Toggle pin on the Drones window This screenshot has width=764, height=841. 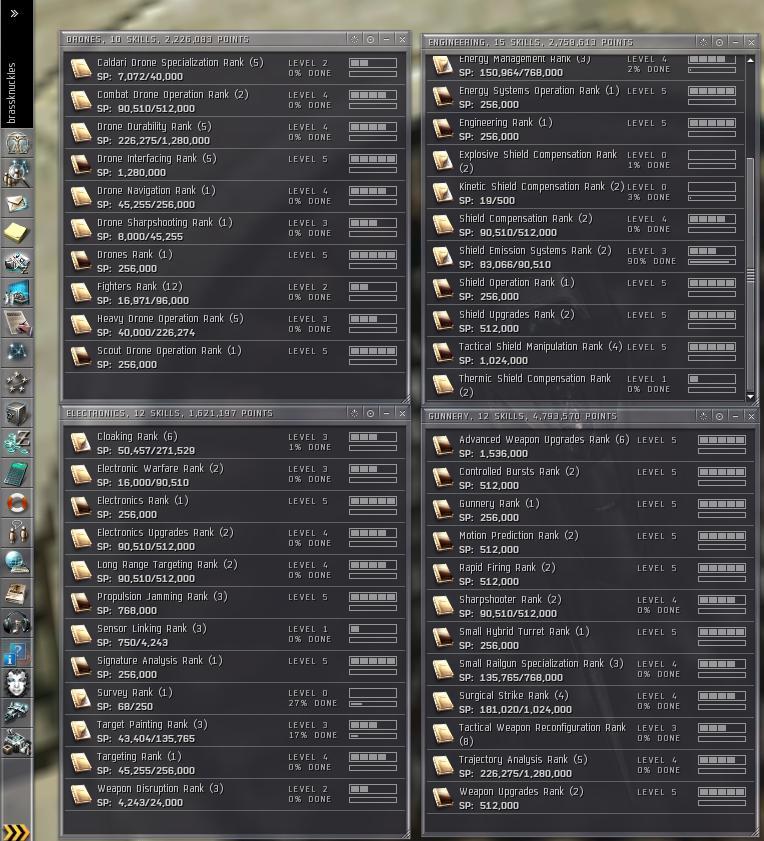pyautogui.click(x=370, y=39)
